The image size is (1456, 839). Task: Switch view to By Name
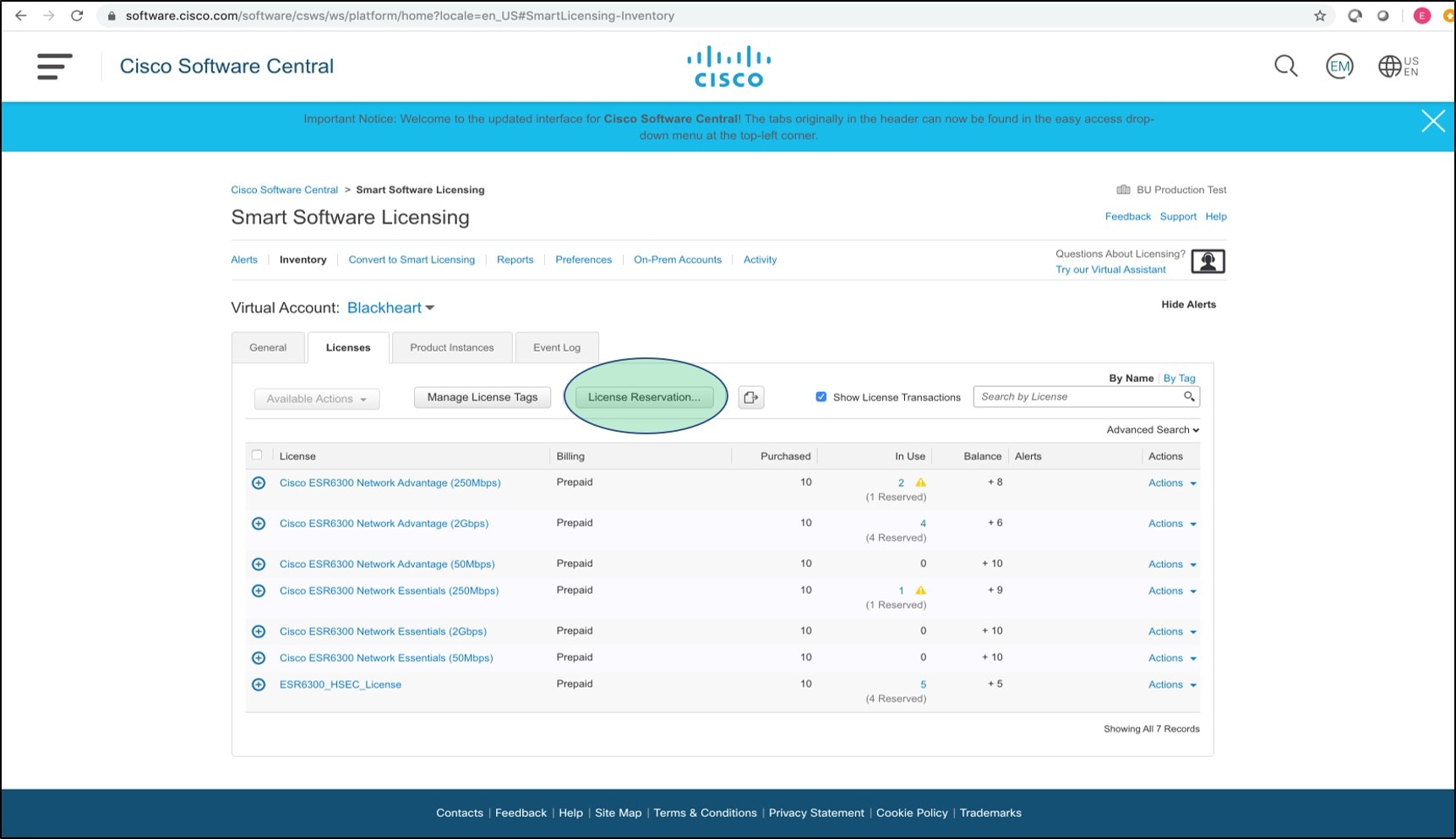(x=1131, y=378)
